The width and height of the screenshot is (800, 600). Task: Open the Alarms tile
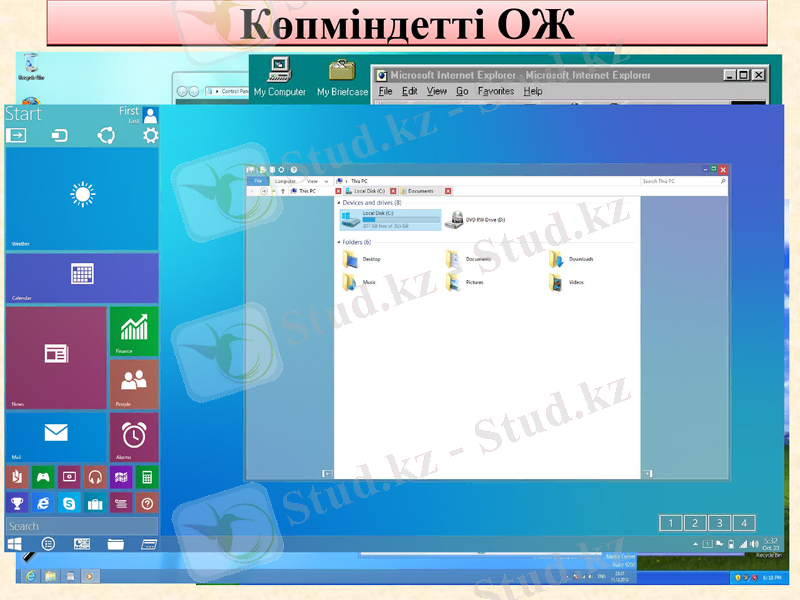(133, 436)
